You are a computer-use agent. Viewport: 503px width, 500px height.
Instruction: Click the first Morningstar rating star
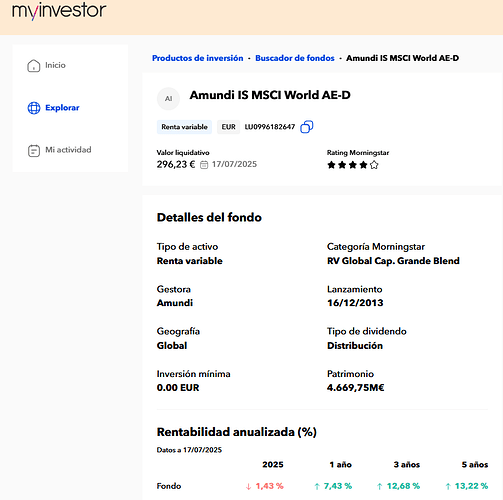click(331, 165)
